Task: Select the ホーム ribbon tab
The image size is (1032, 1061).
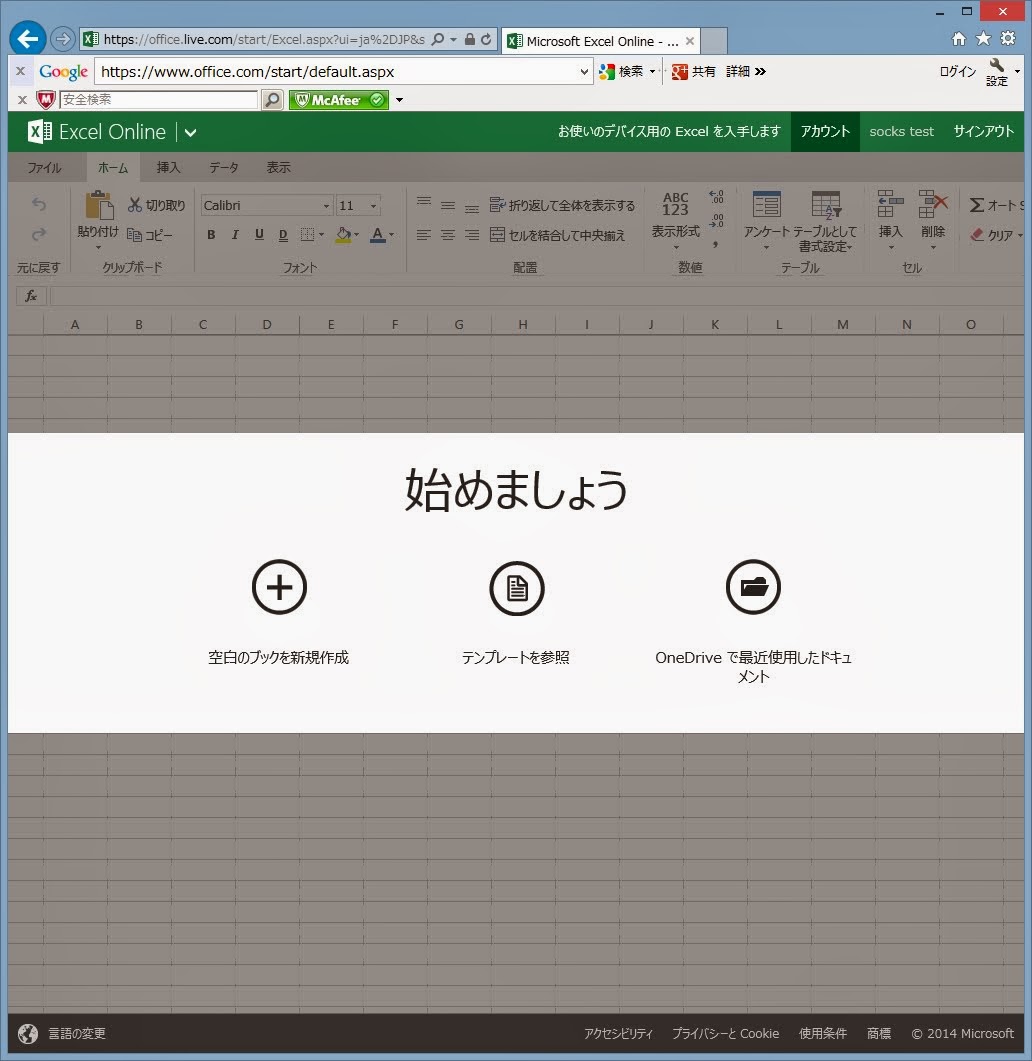Action: [x=113, y=167]
